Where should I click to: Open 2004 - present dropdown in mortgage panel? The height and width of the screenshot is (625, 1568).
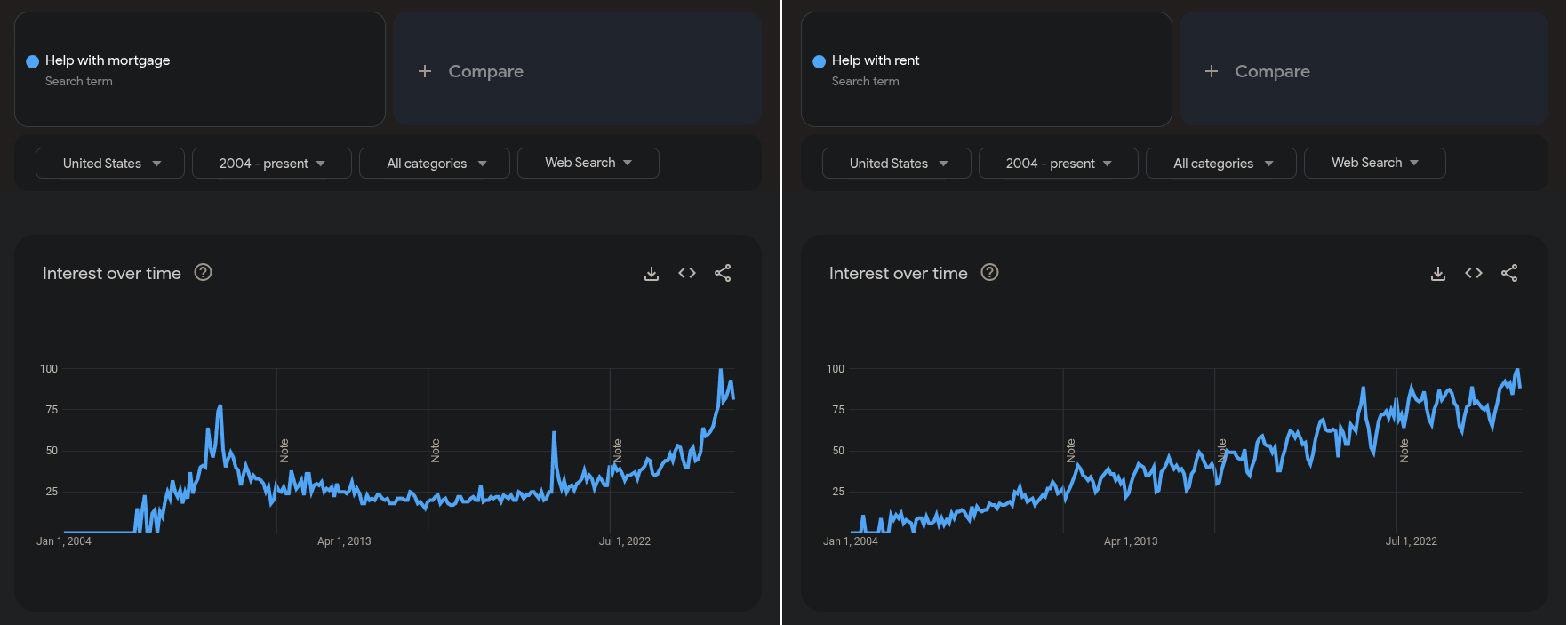pyautogui.click(x=272, y=164)
